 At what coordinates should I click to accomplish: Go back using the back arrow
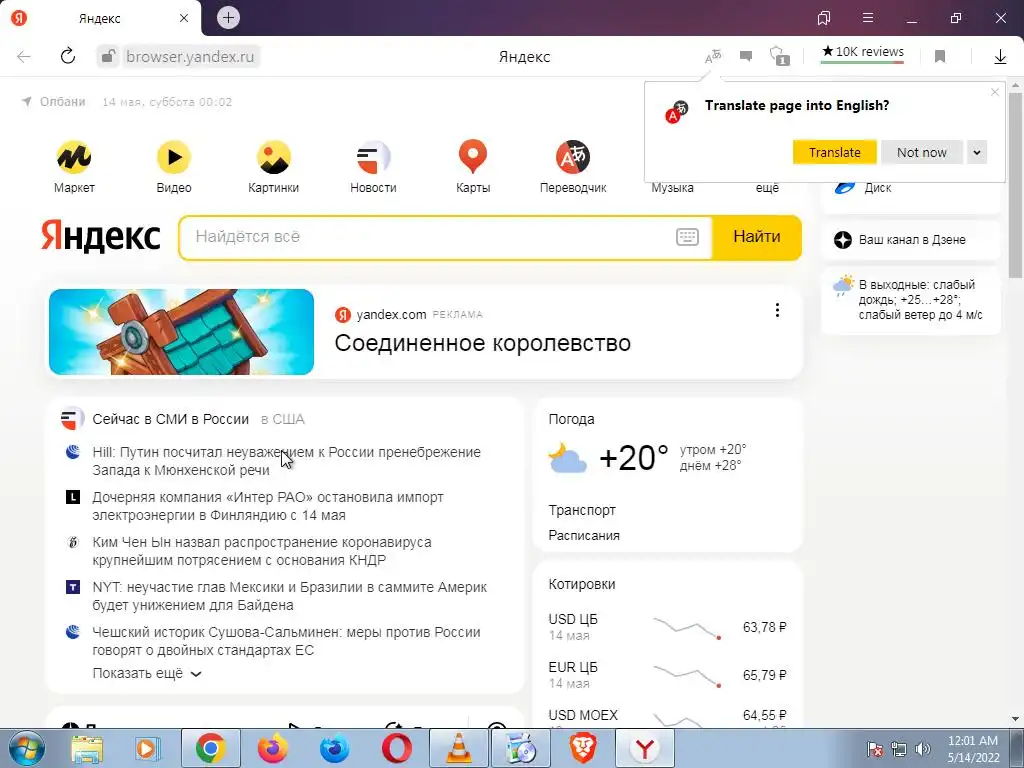[24, 56]
